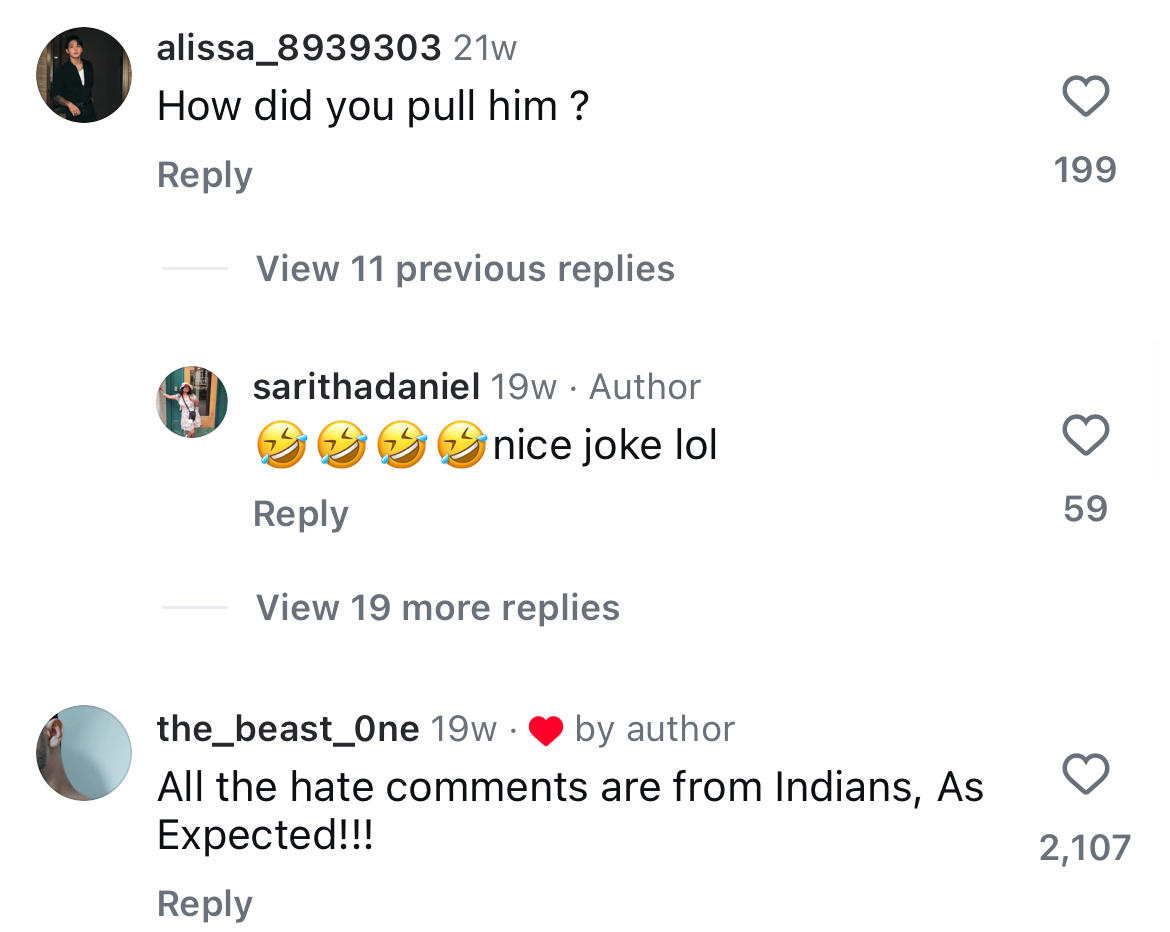Image resolution: width=1170 pixels, height=932 pixels.
Task: Reply to sarithadaniel's nice joke comment
Action: pos(301,514)
